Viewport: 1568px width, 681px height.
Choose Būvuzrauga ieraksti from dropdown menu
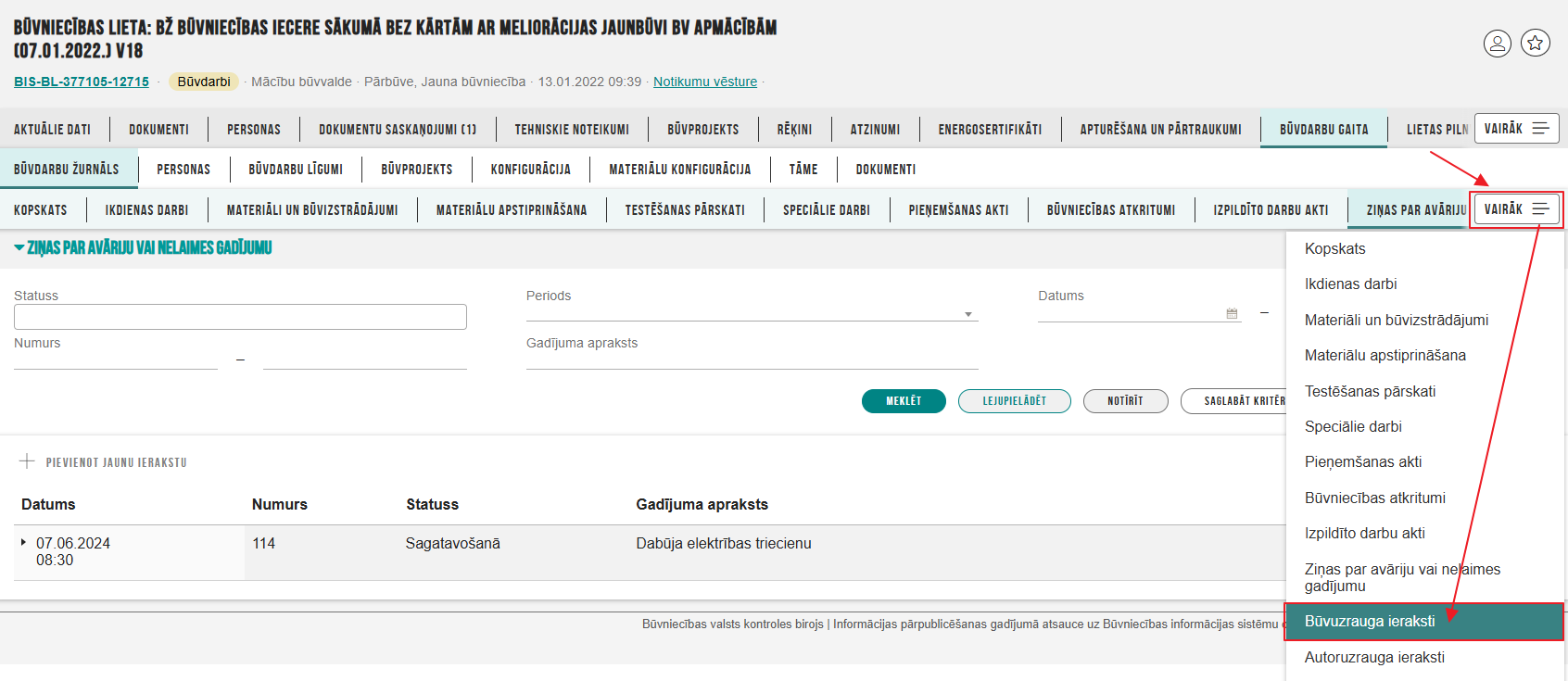pos(1424,622)
